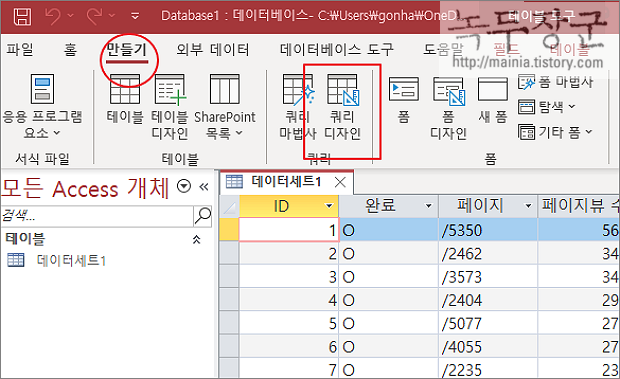Click the cell containing /2404
The image size is (620, 379).
(488, 300)
